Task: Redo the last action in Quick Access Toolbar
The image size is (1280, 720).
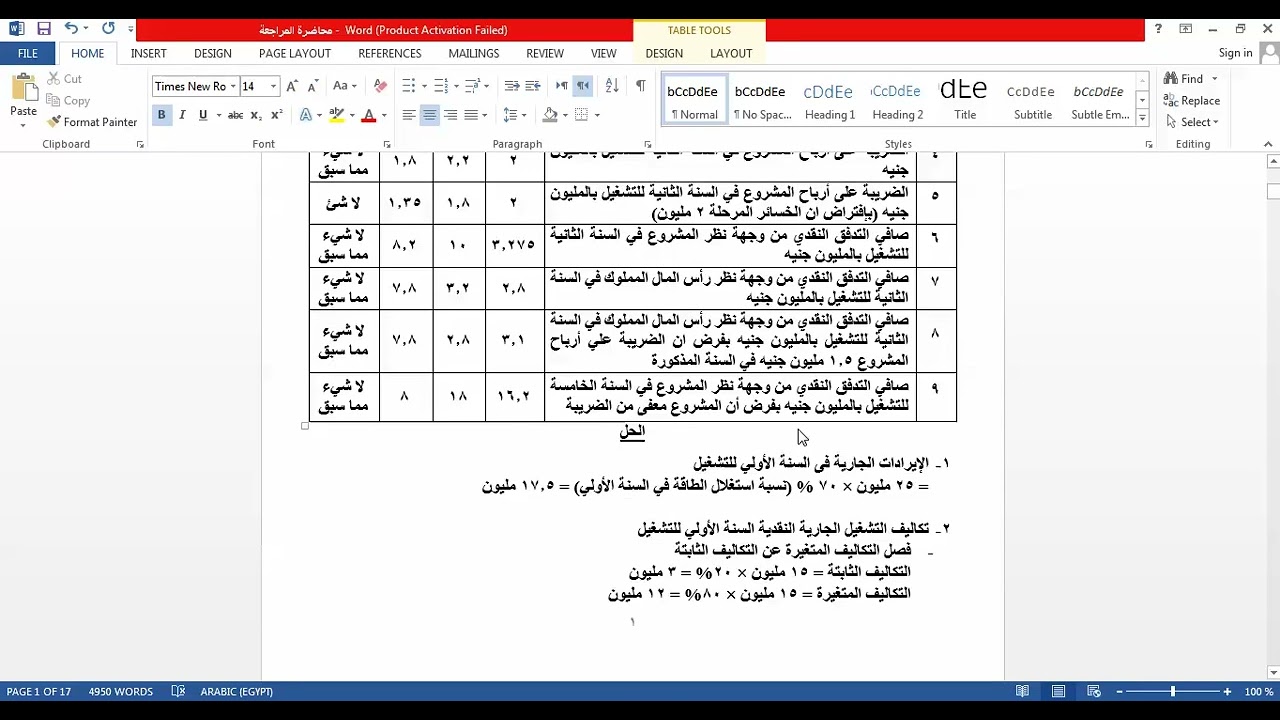Action: tap(108, 29)
